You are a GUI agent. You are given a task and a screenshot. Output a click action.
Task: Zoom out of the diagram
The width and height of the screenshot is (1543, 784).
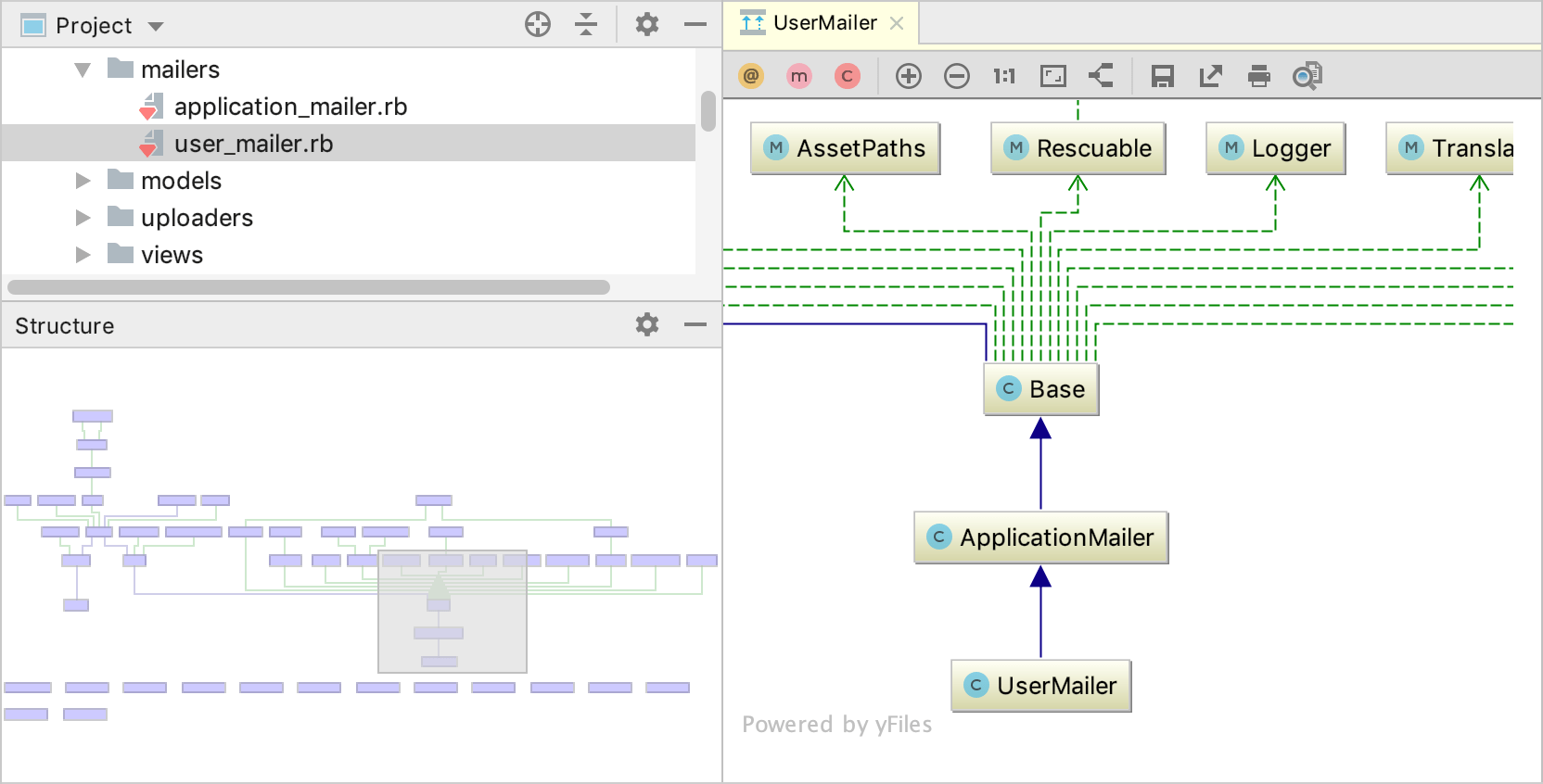957,76
